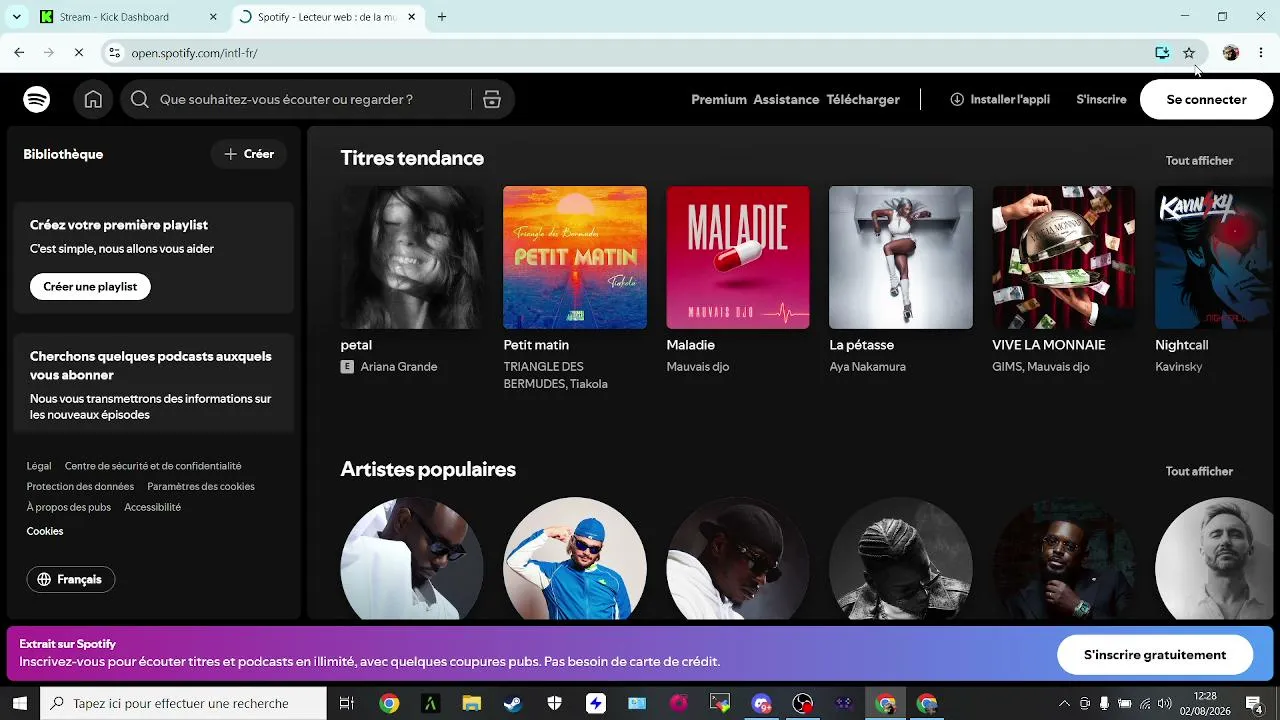Open the À propos des pubs link

[x=69, y=507]
